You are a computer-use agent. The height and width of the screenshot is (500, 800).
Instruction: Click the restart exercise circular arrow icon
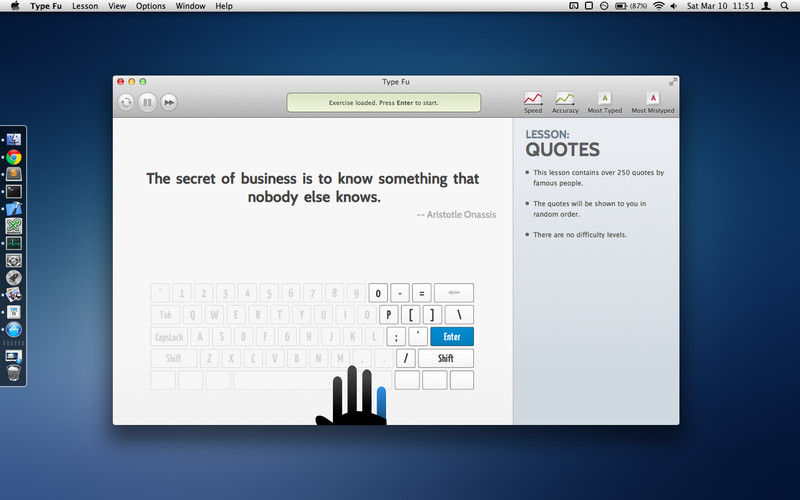point(126,102)
